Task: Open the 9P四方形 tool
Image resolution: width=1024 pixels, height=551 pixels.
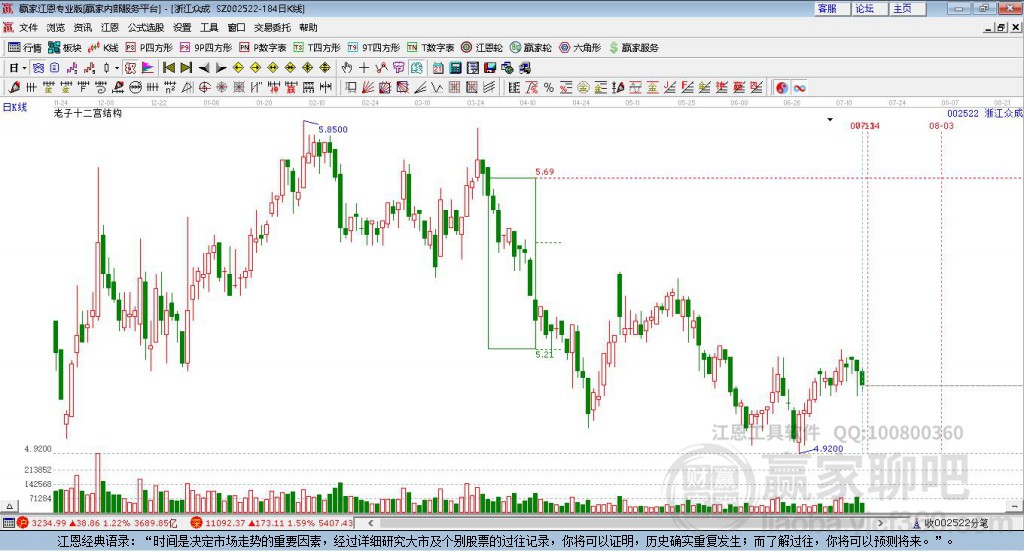Action: point(206,48)
